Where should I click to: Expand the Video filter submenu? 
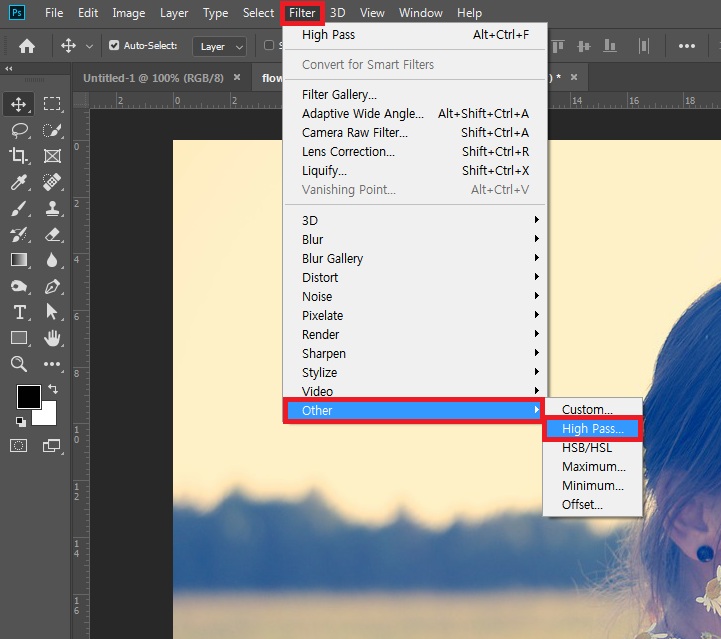point(415,391)
